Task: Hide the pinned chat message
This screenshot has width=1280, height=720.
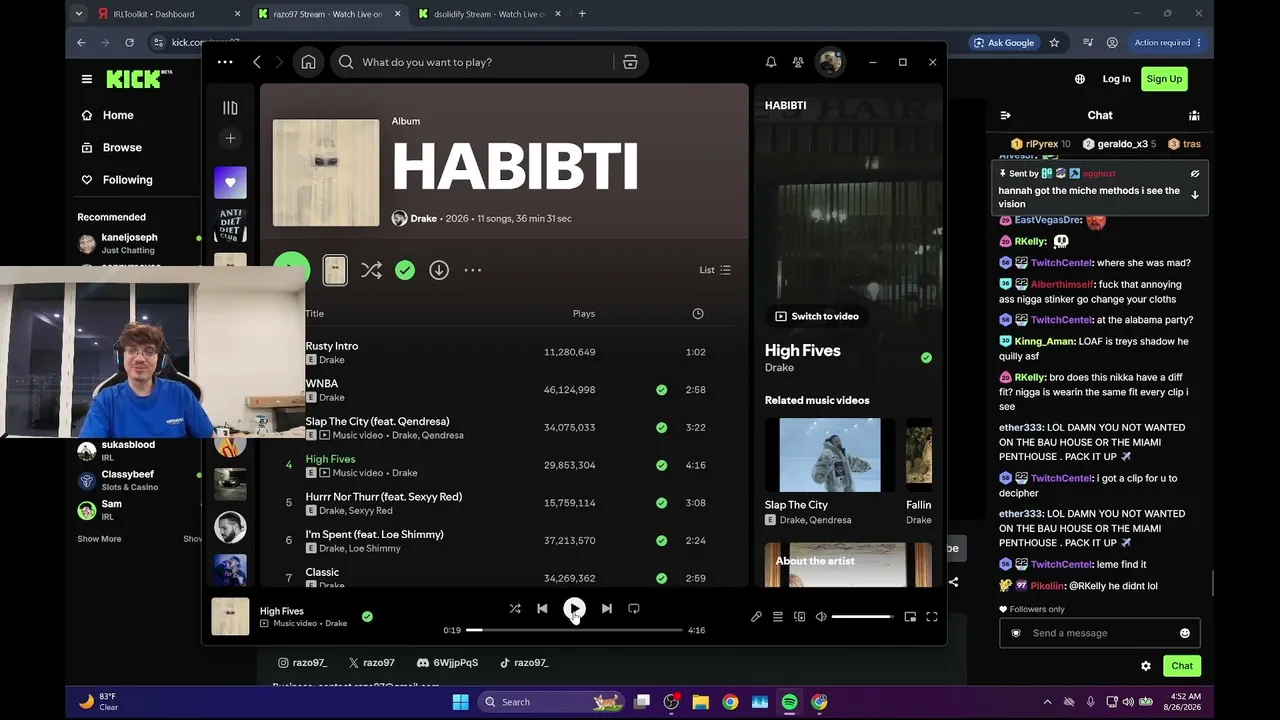Action: coord(1195,174)
